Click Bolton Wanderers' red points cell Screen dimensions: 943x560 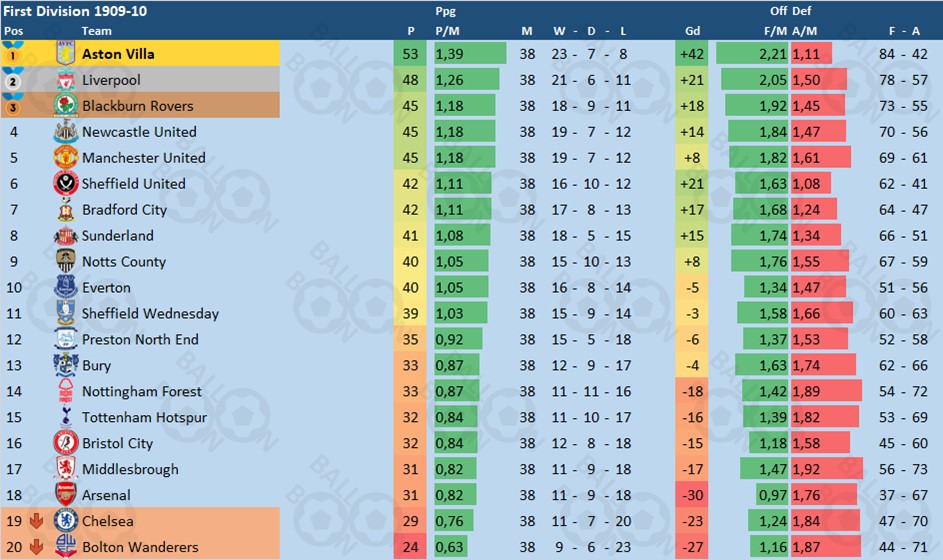click(410, 547)
